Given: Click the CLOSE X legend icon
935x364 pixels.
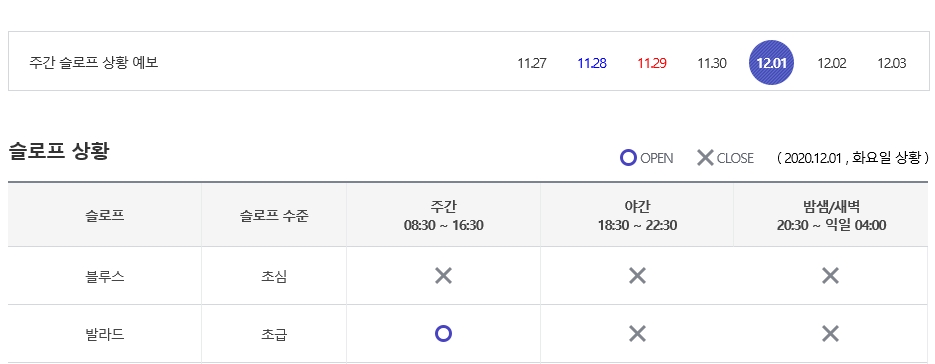Looking at the screenshot, I should (705, 158).
